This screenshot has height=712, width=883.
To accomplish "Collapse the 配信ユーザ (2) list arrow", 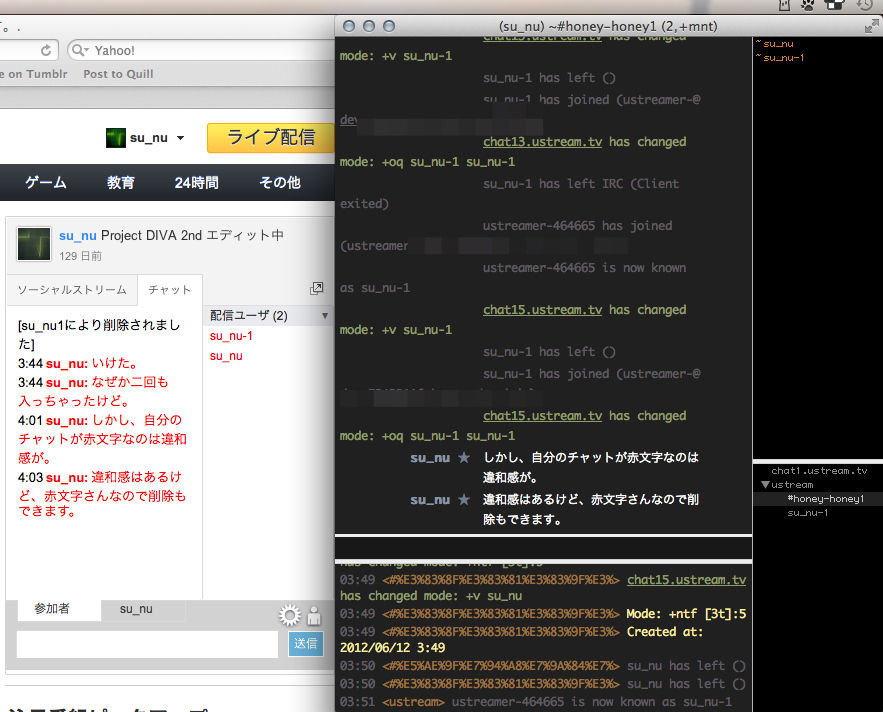I will click(325, 316).
